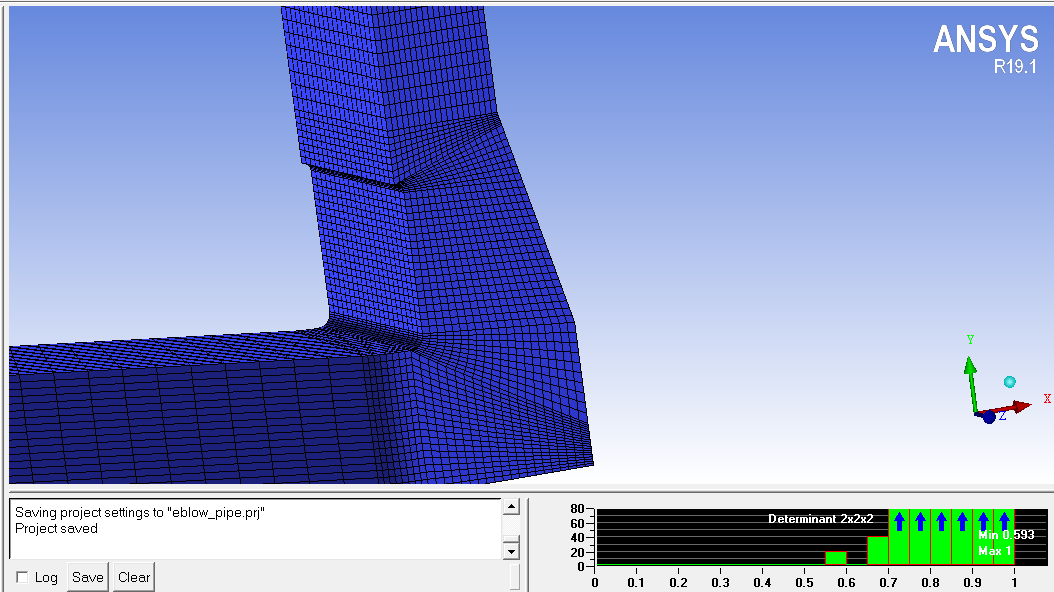Click the cyan isometric view sphere
1054x592 pixels.
[1010, 382]
